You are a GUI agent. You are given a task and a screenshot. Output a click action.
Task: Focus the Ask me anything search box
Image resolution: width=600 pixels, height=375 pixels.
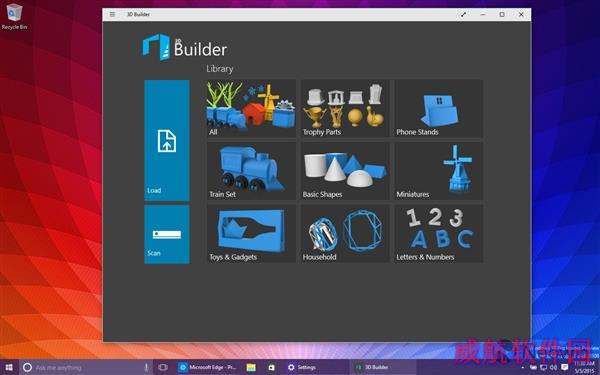coord(86,368)
